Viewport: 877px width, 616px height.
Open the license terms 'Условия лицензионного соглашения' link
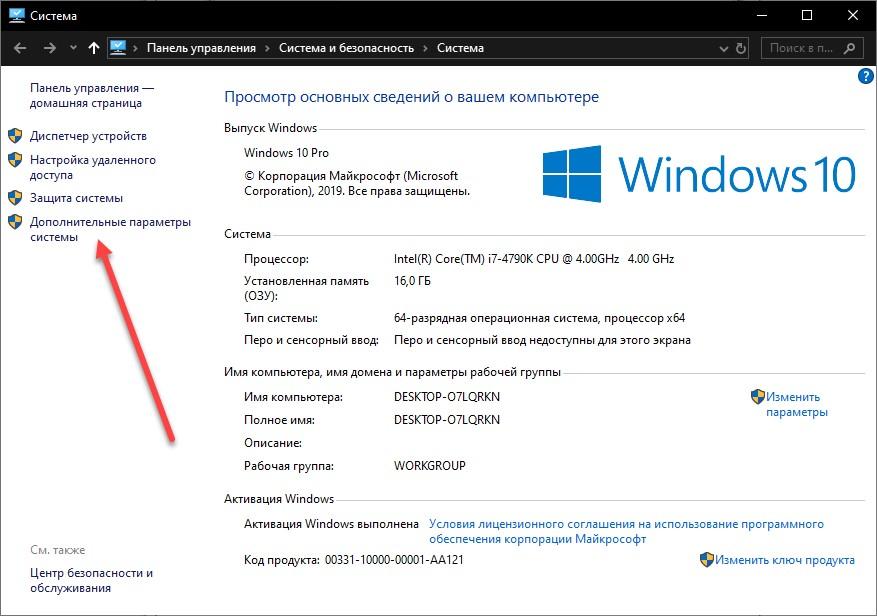pos(626,532)
